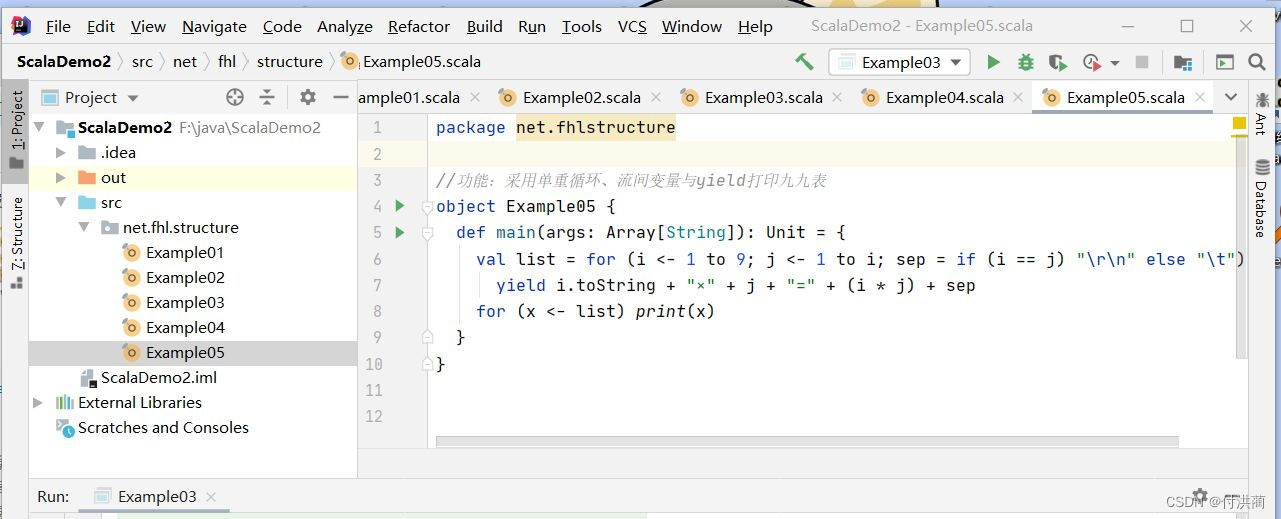Close the Example05.scala tab
Image resolution: width=1281 pixels, height=519 pixels.
(x=1200, y=97)
